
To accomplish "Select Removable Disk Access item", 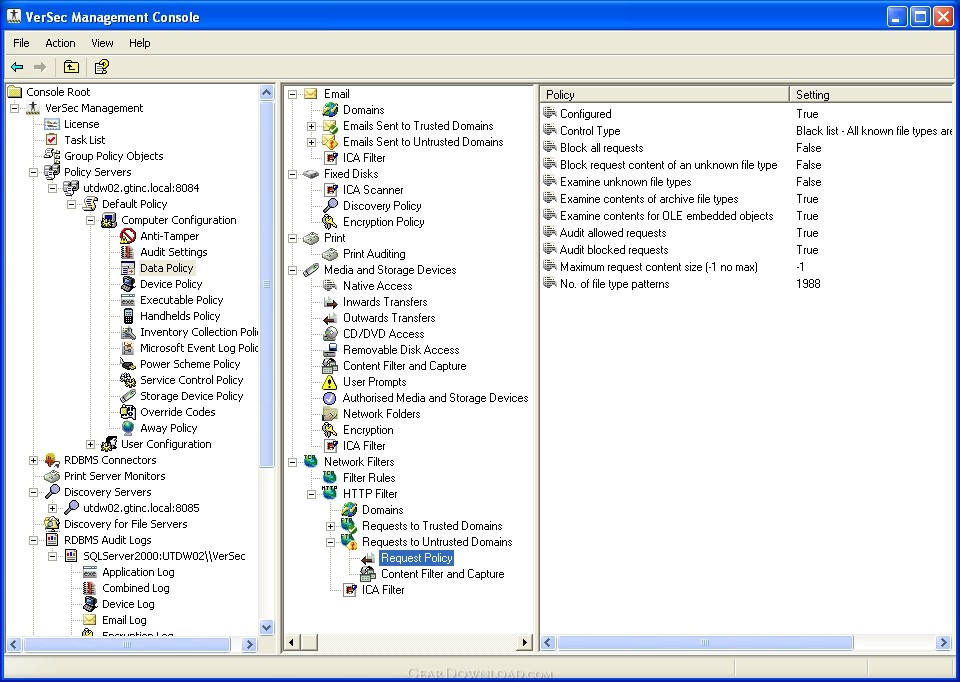I will point(401,350).
